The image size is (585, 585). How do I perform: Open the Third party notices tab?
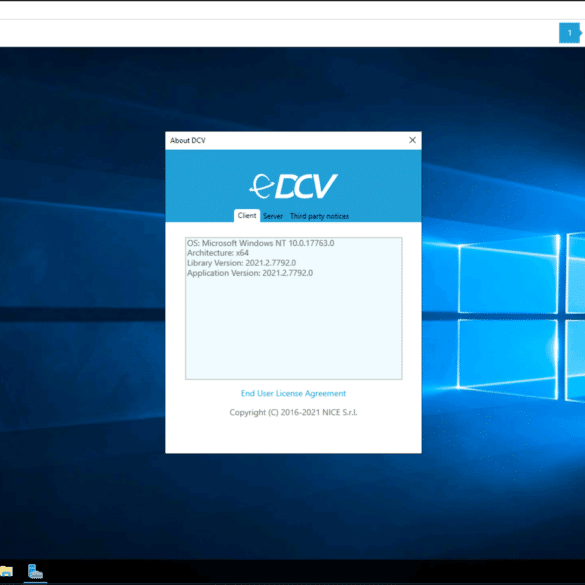(x=319, y=216)
